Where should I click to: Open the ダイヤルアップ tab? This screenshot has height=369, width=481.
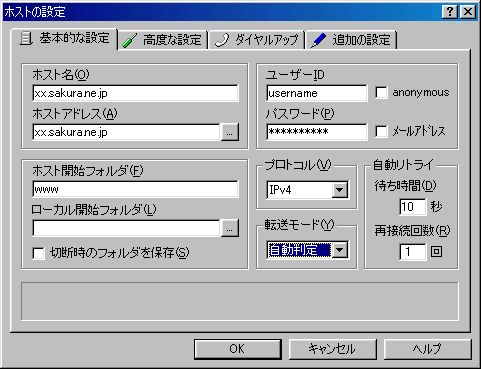(x=256, y=40)
